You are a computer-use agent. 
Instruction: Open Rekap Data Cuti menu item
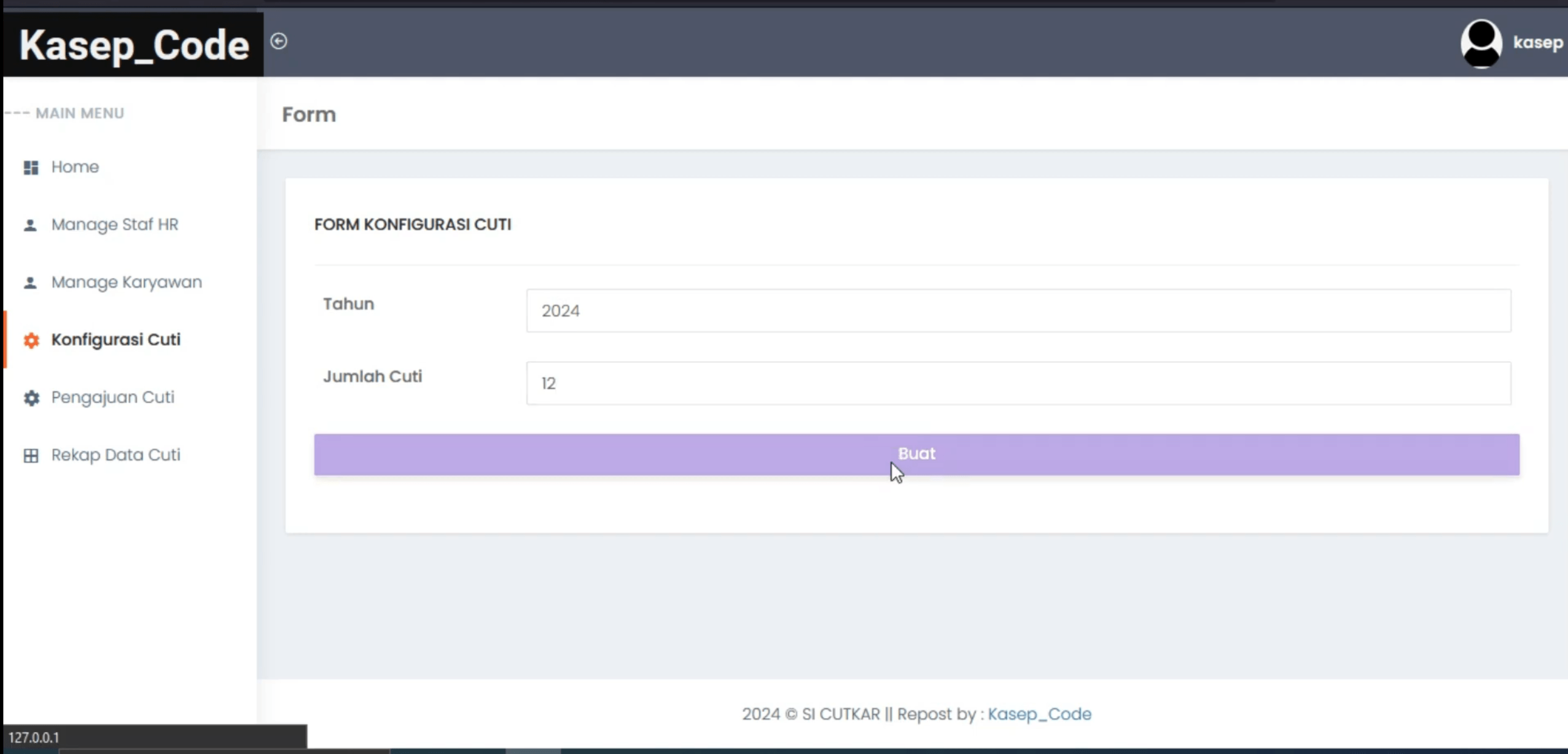[x=116, y=455]
